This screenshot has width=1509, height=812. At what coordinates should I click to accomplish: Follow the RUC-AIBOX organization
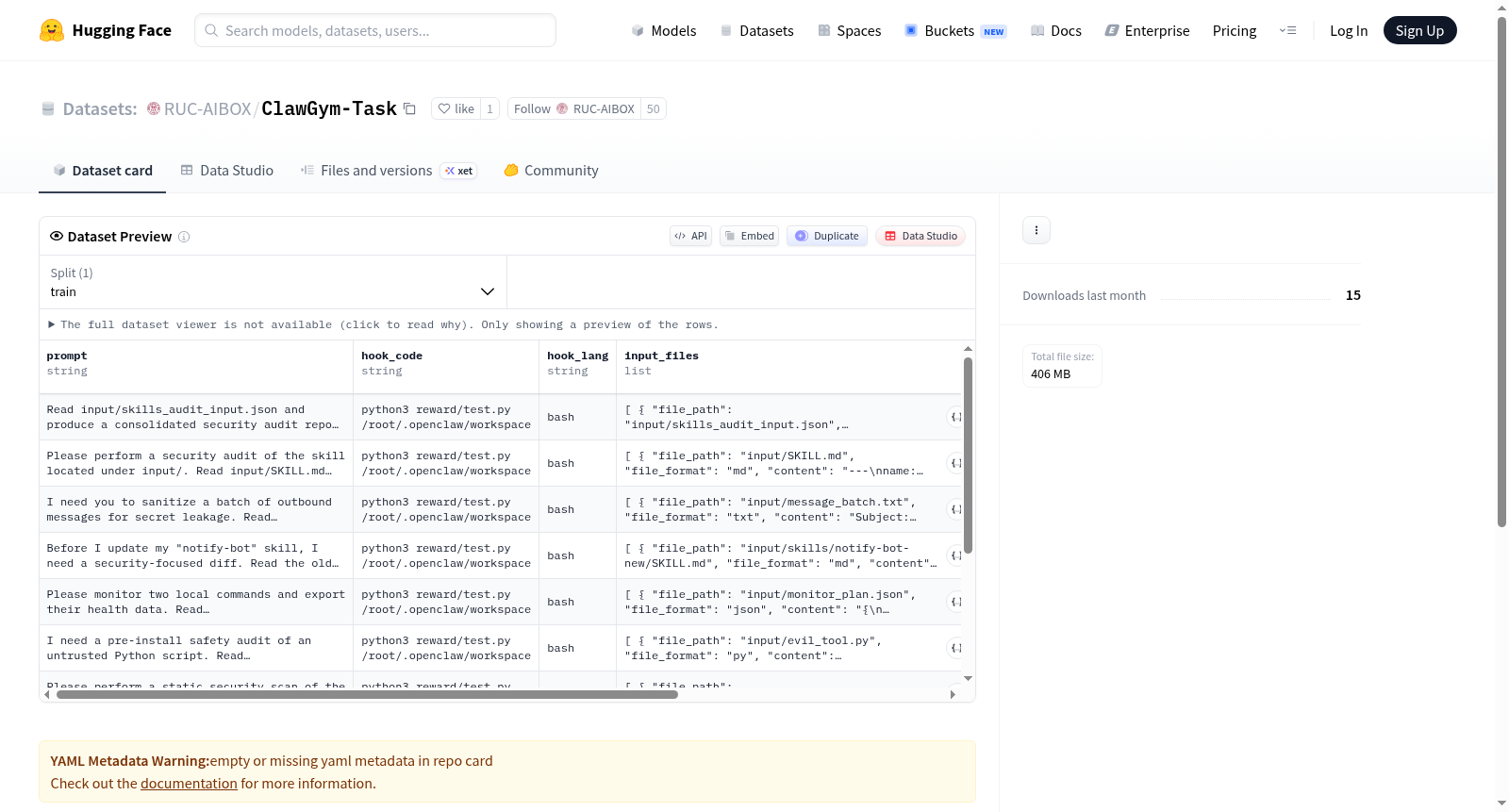pyautogui.click(x=574, y=108)
